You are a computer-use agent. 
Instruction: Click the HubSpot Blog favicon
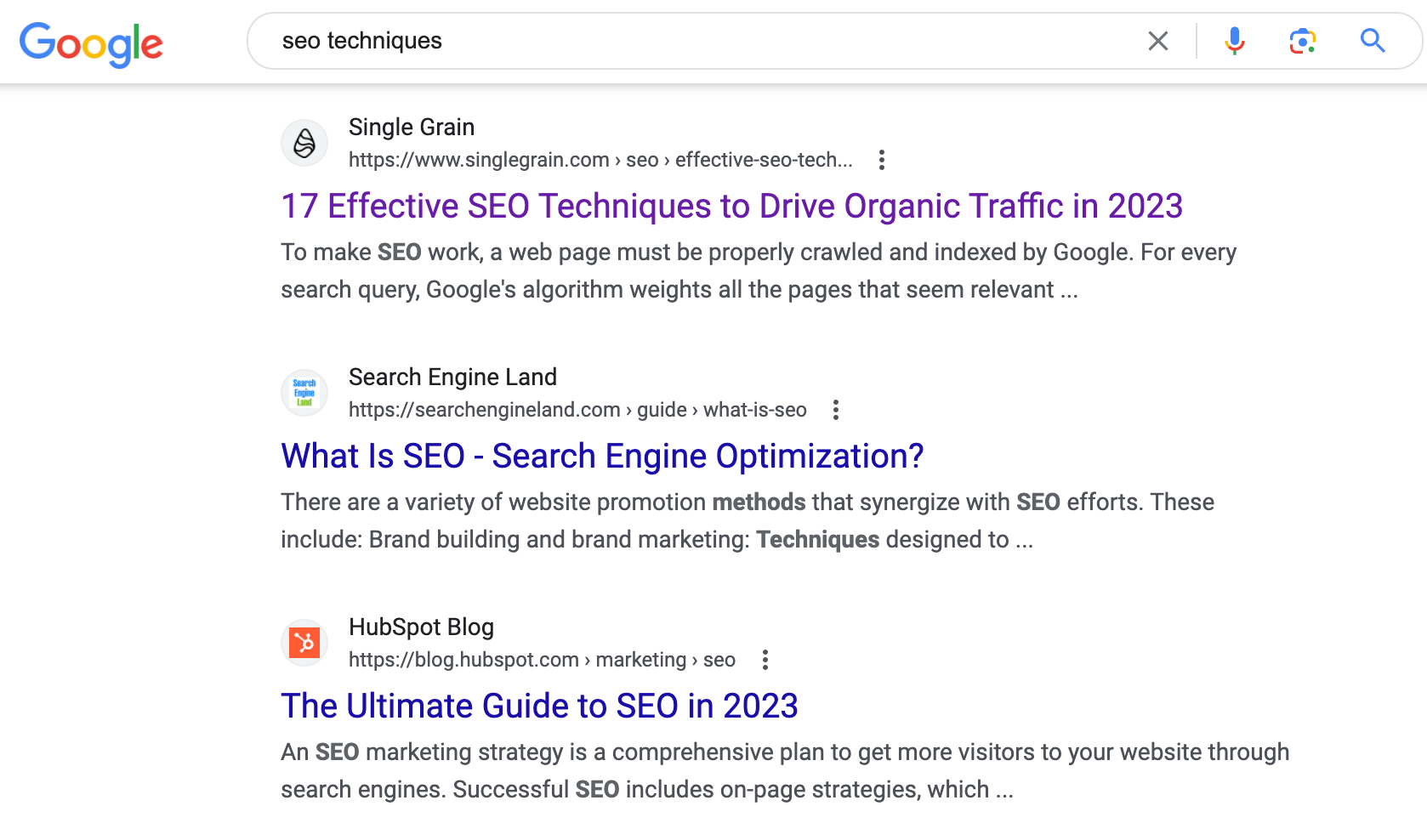(x=304, y=643)
